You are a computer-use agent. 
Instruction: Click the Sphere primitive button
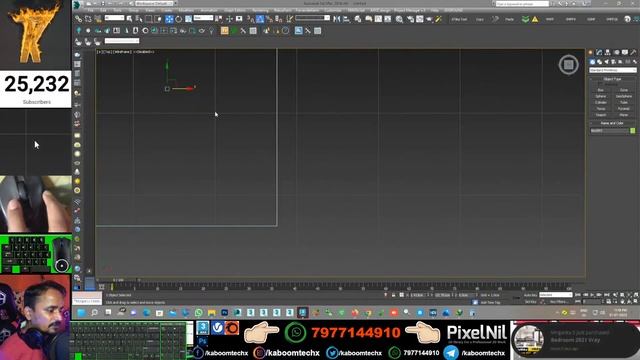point(601,96)
